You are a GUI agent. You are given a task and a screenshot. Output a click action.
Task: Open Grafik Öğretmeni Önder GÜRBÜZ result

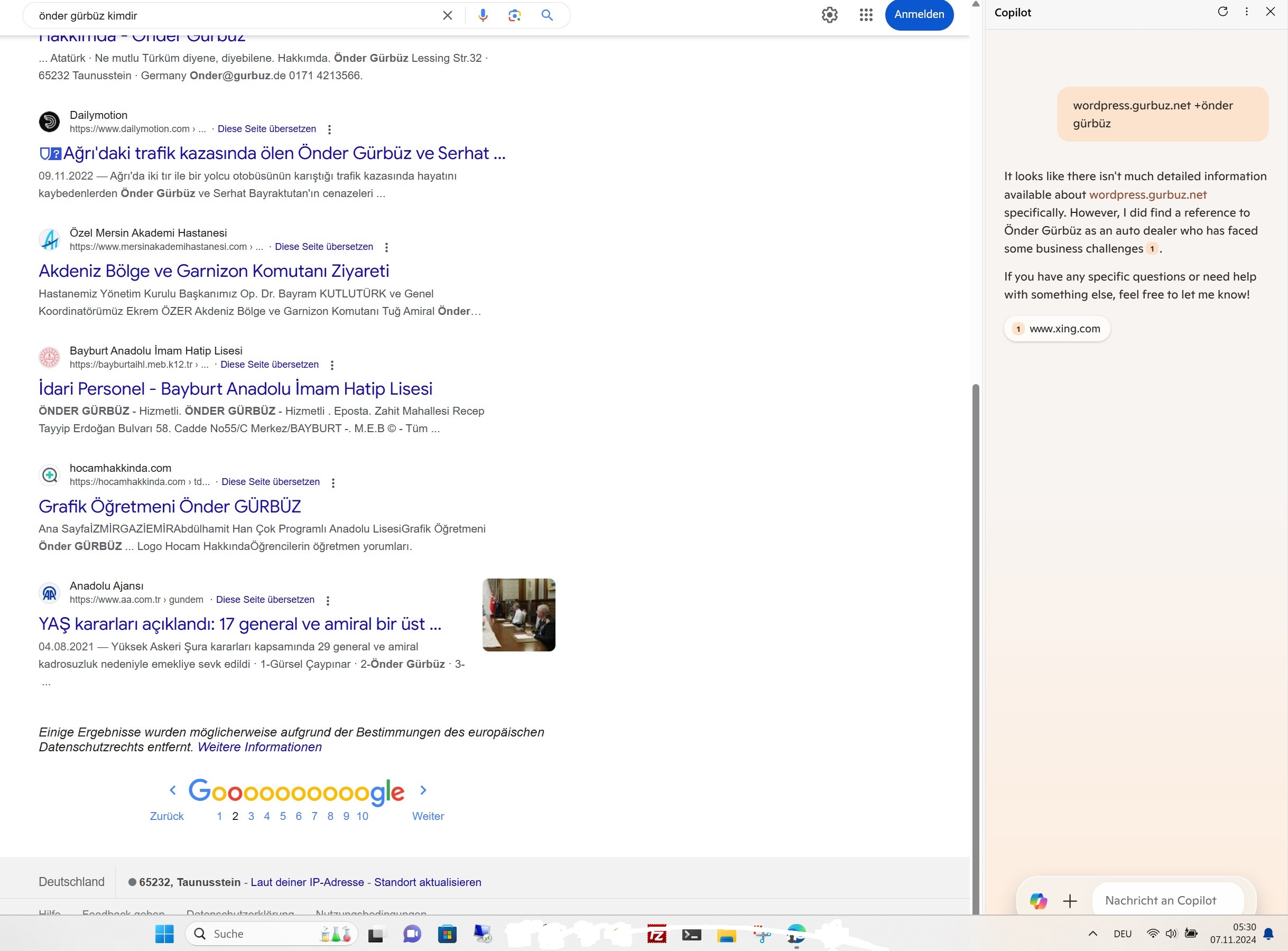(170, 506)
